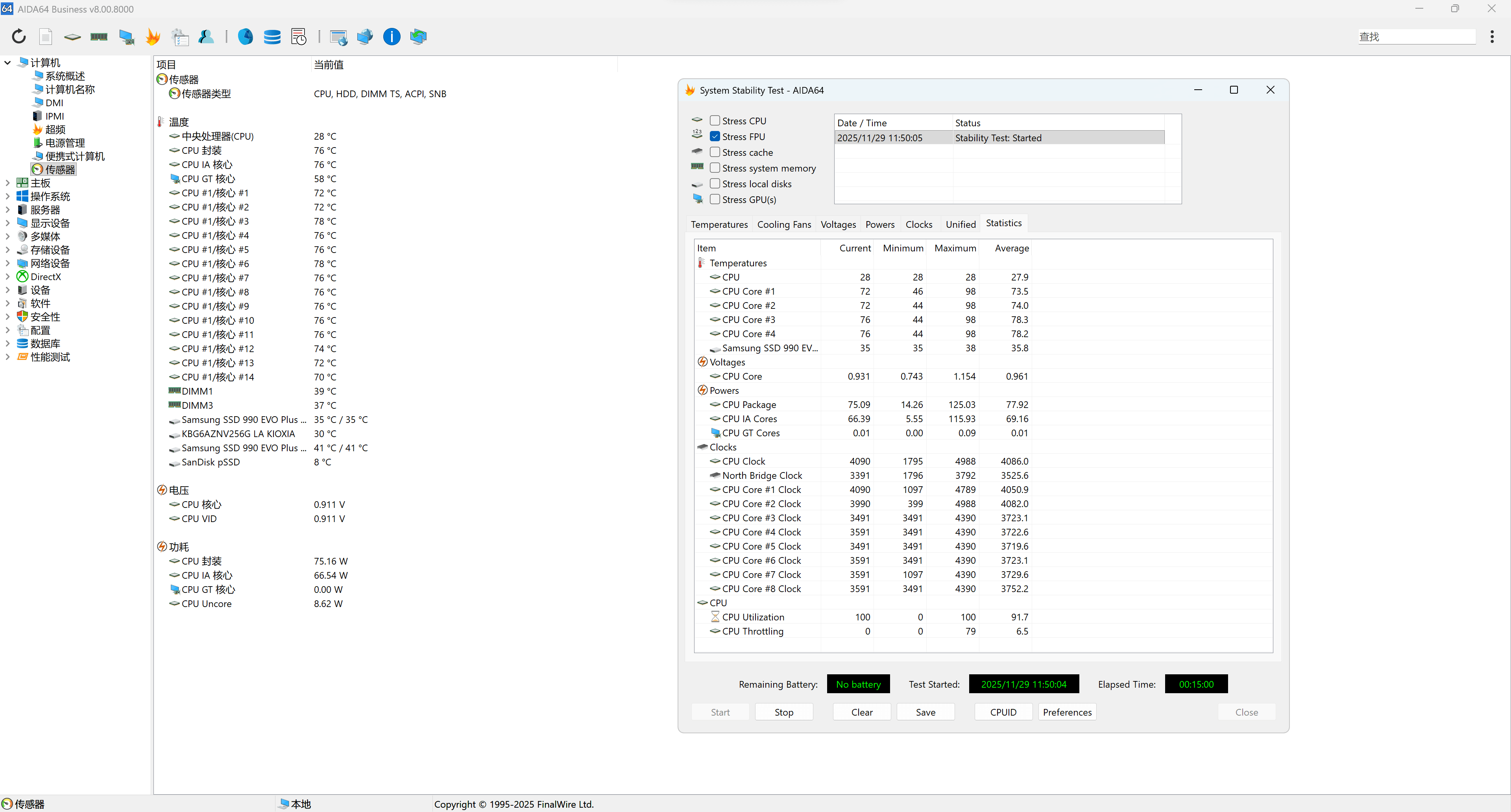Click the Preferences button
The height and width of the screenshot is (812, 1511).
click(x=1067, y=712)
